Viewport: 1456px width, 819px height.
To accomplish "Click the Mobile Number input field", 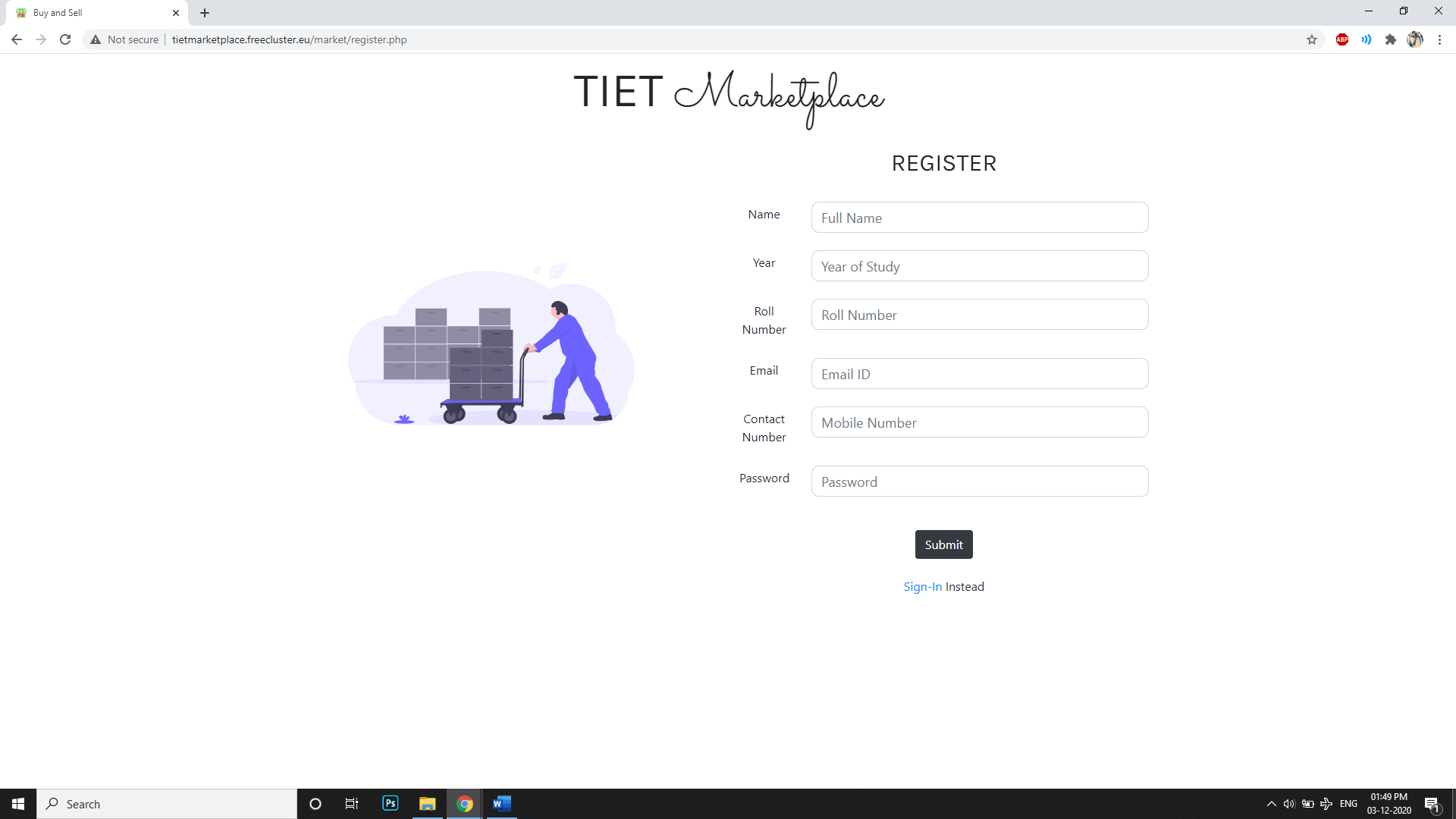I will tap(979, 421).
